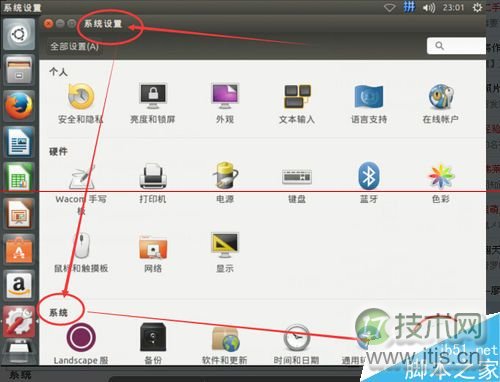Open the sound volume indicator menu
The image size is (500, 382).
[x=429, y=7]
